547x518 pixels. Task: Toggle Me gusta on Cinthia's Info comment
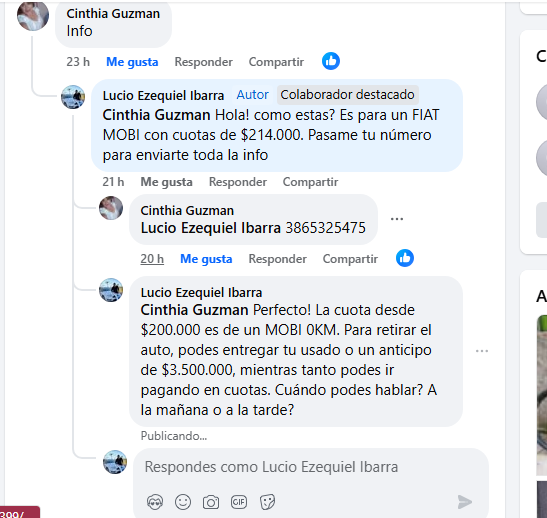pos(132,62)
